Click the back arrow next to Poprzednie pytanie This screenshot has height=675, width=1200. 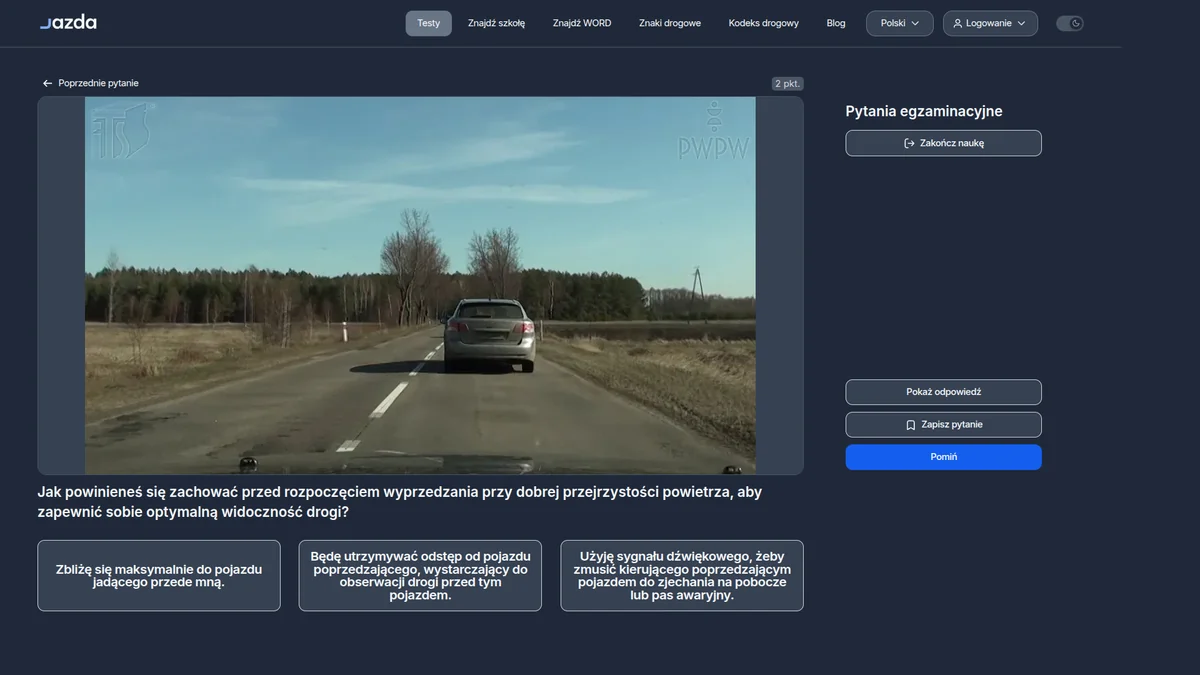pyautogui.click(x=47, y=84)
